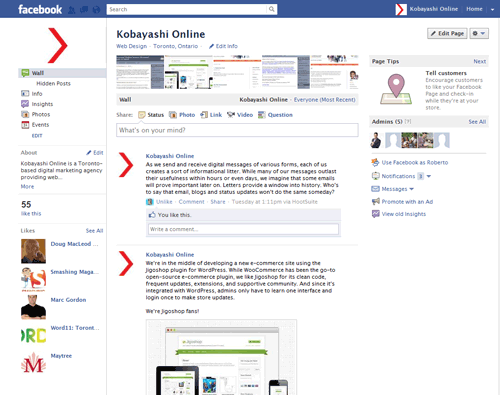The height and width of the screenshot is (395, 500).
Task: Click the What's on your mind box
Action: [x=237, y=130]
